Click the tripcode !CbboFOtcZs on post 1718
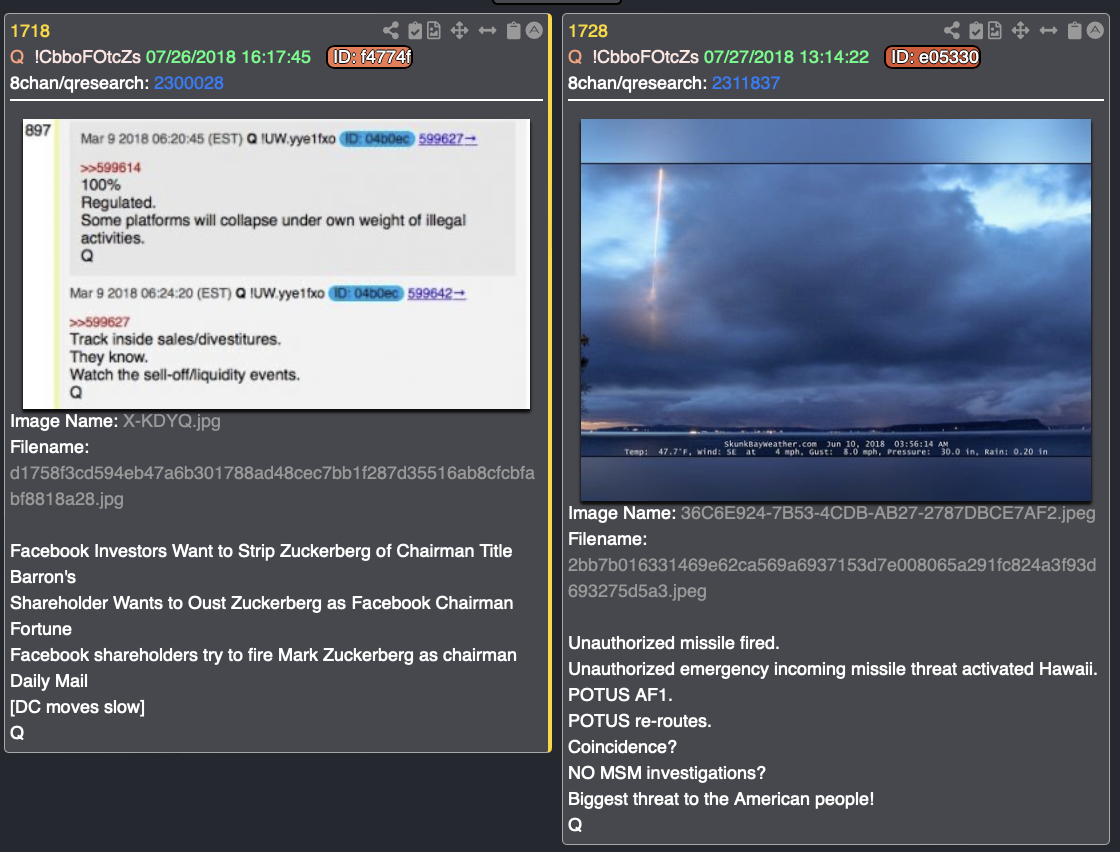The width and height of the screenshot is (1120, 852). tap(87, 56)
